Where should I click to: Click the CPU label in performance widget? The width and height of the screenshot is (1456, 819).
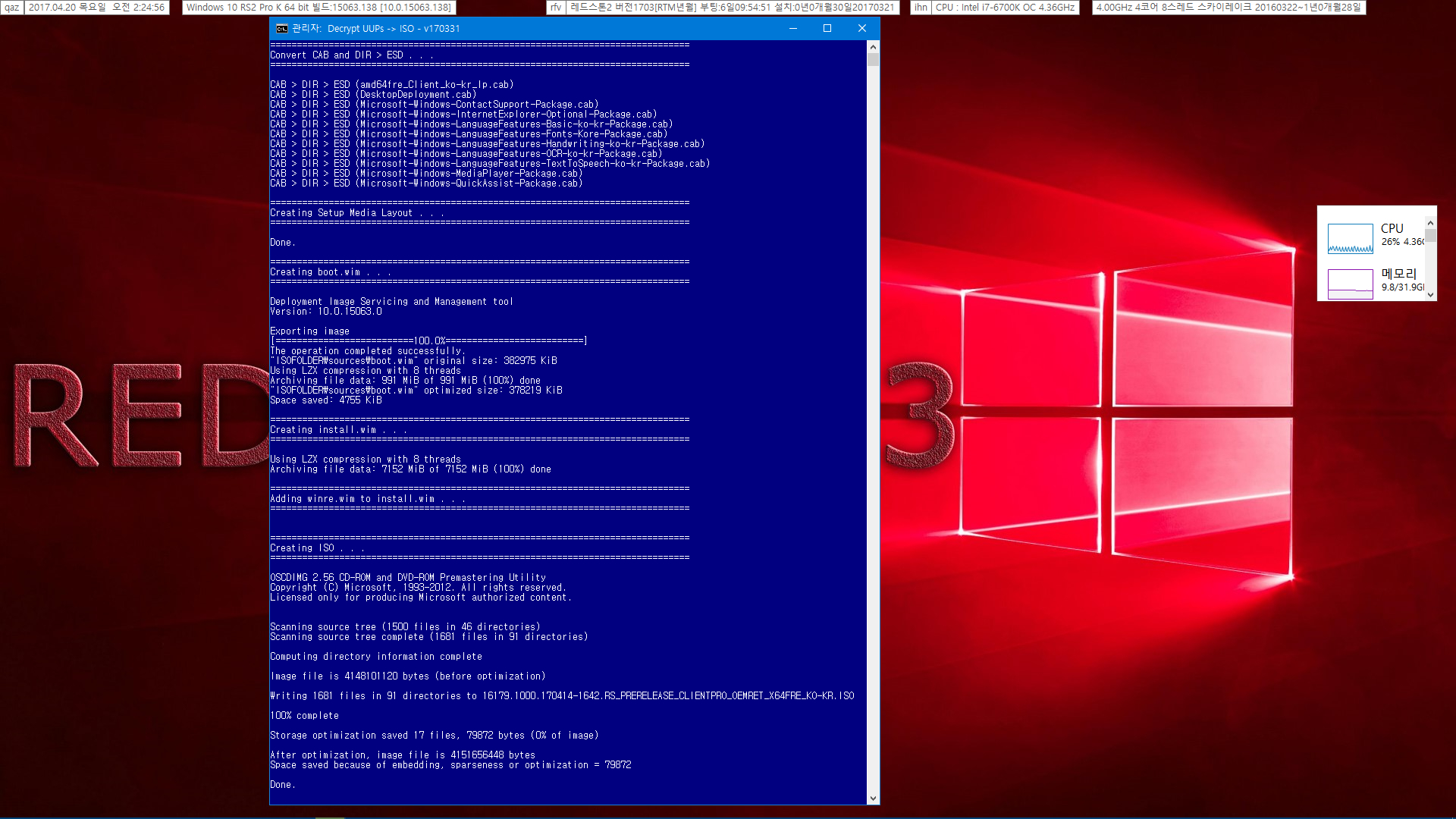click(1392, 228)
